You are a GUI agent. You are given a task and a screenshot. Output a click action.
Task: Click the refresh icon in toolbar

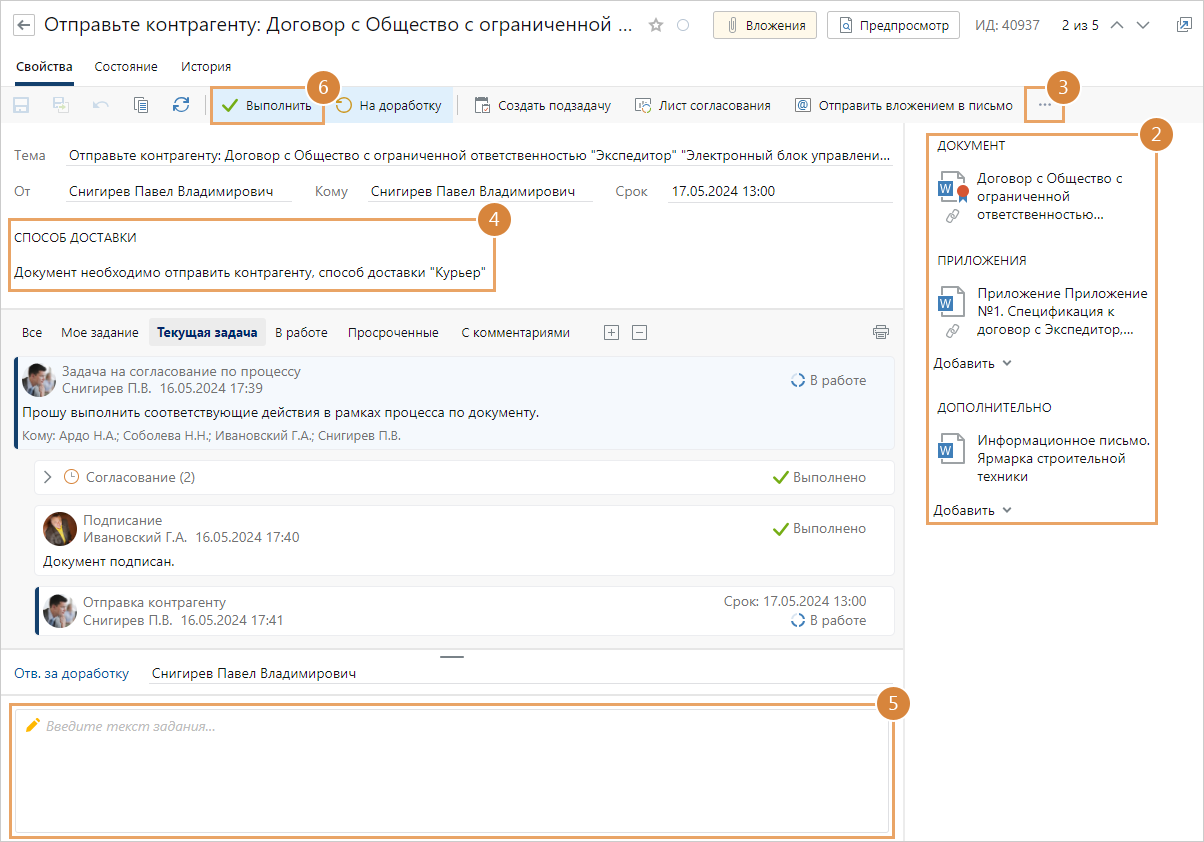[181, 105]
